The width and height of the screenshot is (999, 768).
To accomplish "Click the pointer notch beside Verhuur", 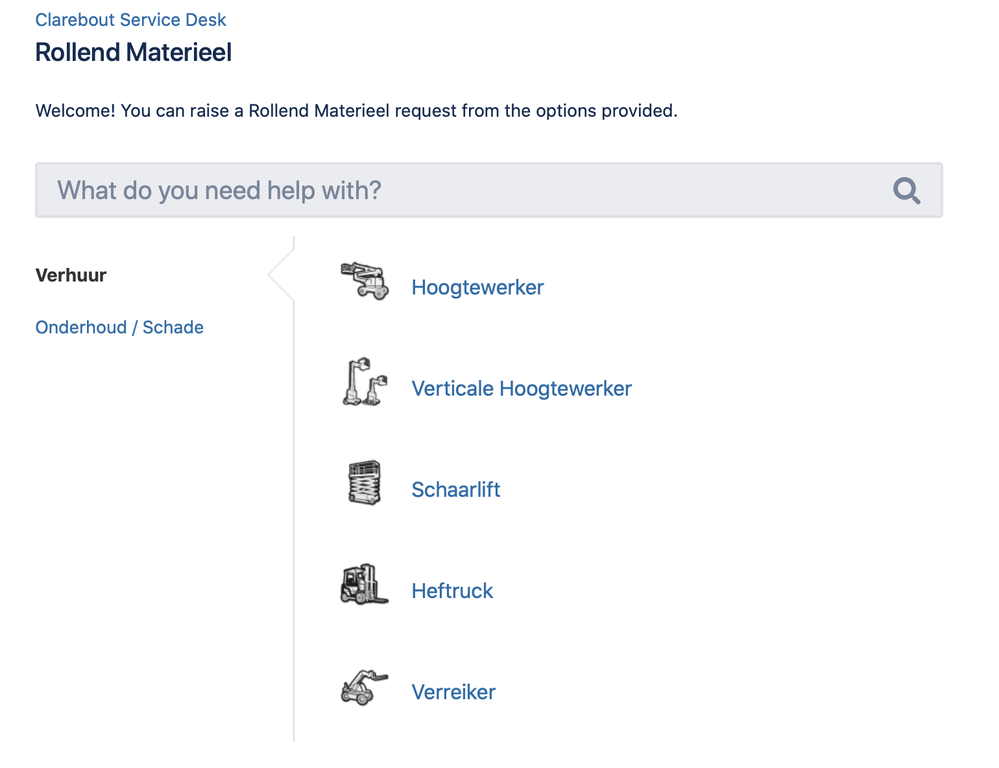I will (x=281, y=275).
